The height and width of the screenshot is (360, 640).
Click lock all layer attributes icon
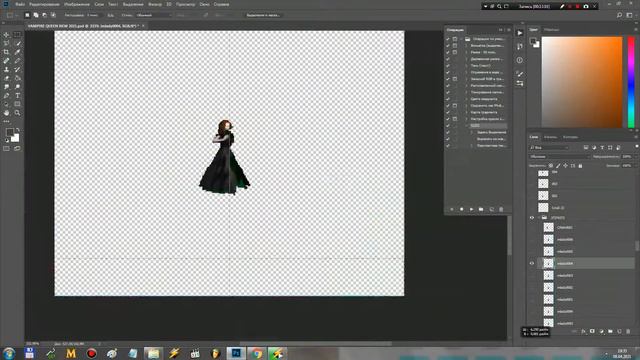point(580,166)
